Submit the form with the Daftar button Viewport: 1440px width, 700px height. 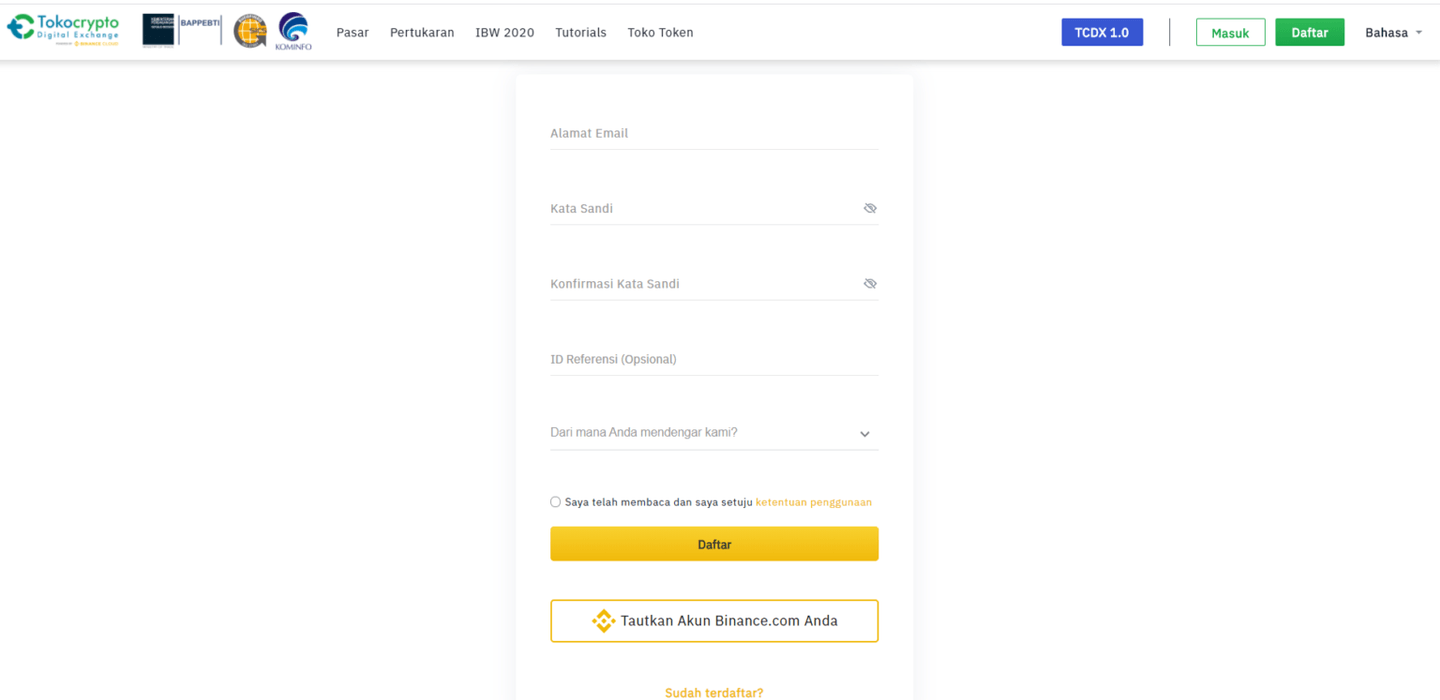[x=713, y=543]
